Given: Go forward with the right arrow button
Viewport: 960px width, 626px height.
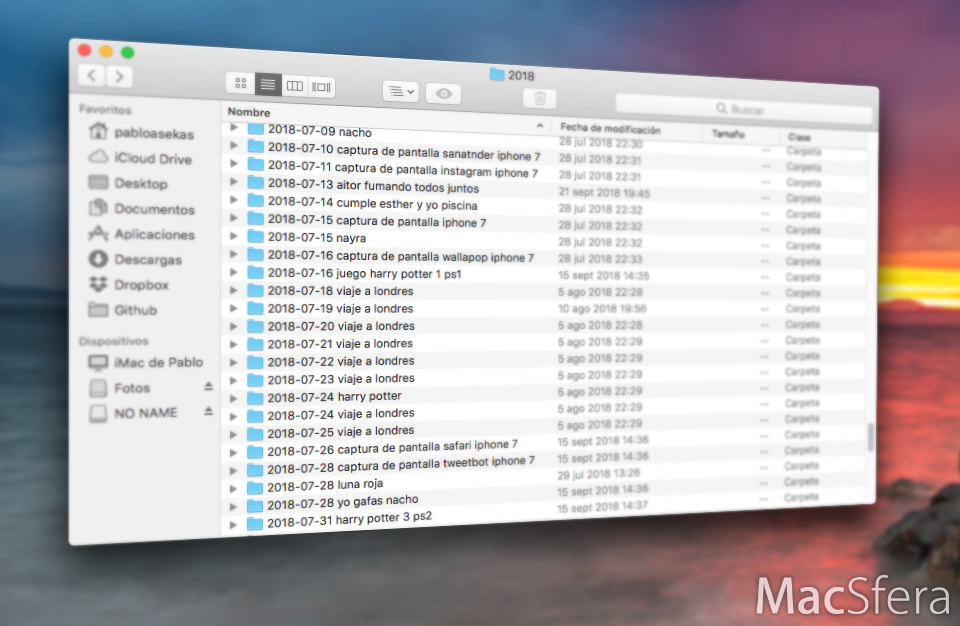Looking at the screenshot, I should pyautogui.click(x=119, y=77).
